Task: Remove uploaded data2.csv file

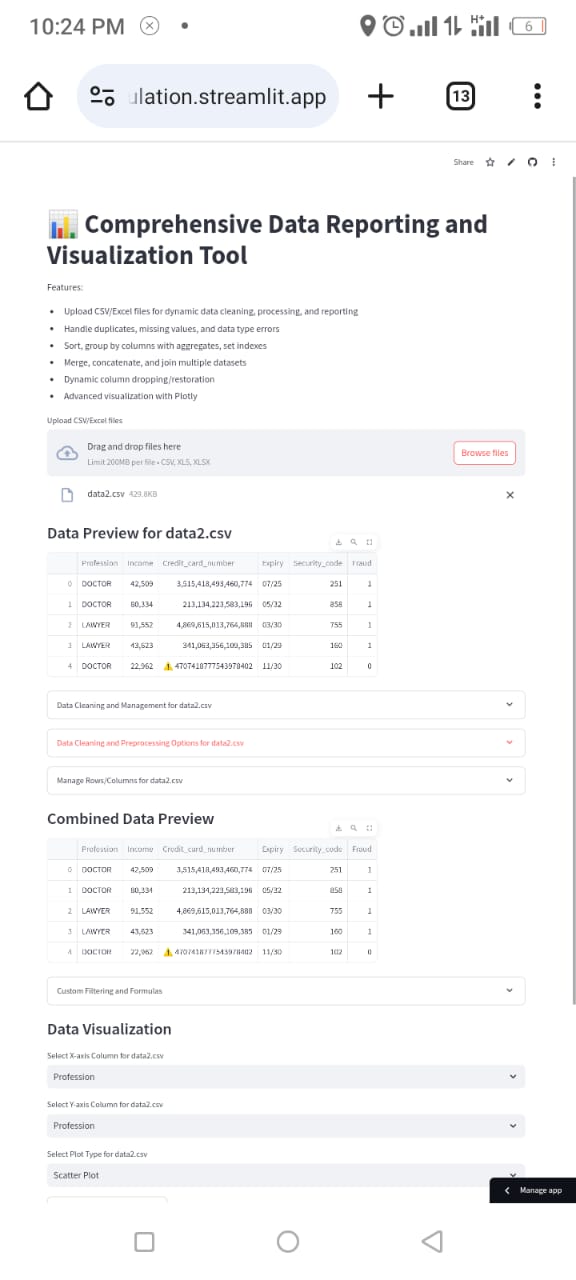Action: [x=510, y=494]
